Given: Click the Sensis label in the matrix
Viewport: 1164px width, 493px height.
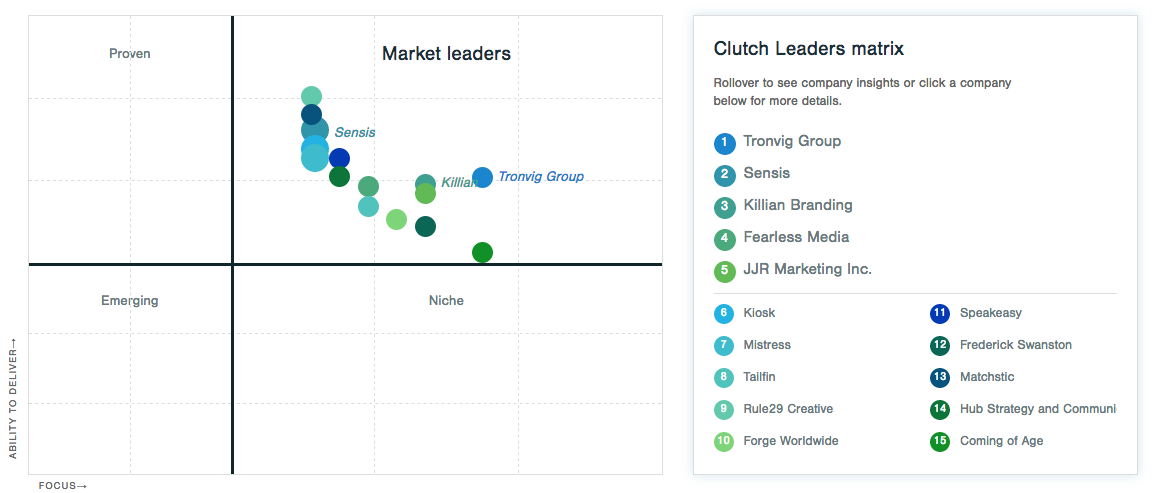Looking at the screenshot, I should [355, 132].
